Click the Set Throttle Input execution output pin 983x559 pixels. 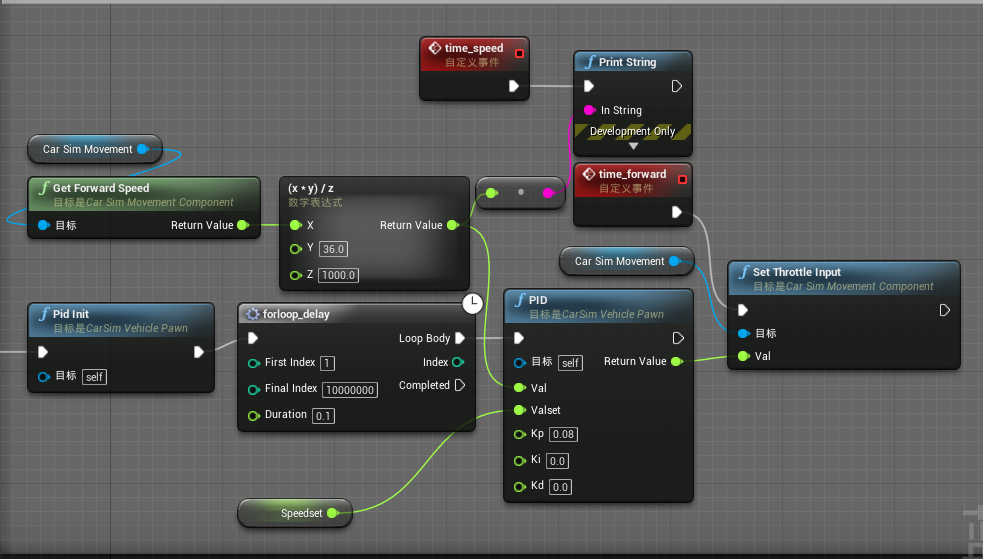click(944, 310)
